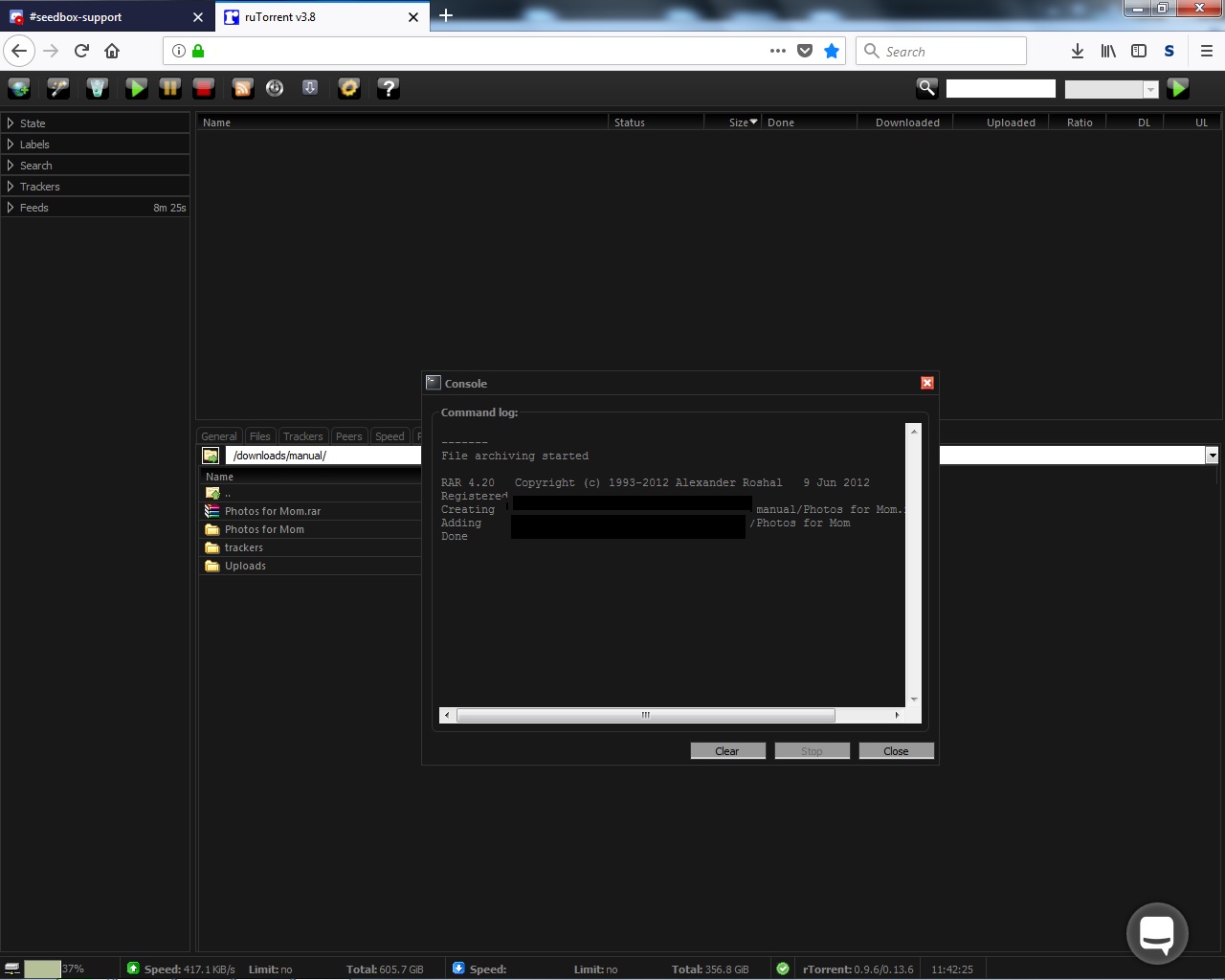The height and width of the screenshot is (980, 1225).
Task: Click the Console horizontal scrollbar thumb
Action: coord(646,715)
